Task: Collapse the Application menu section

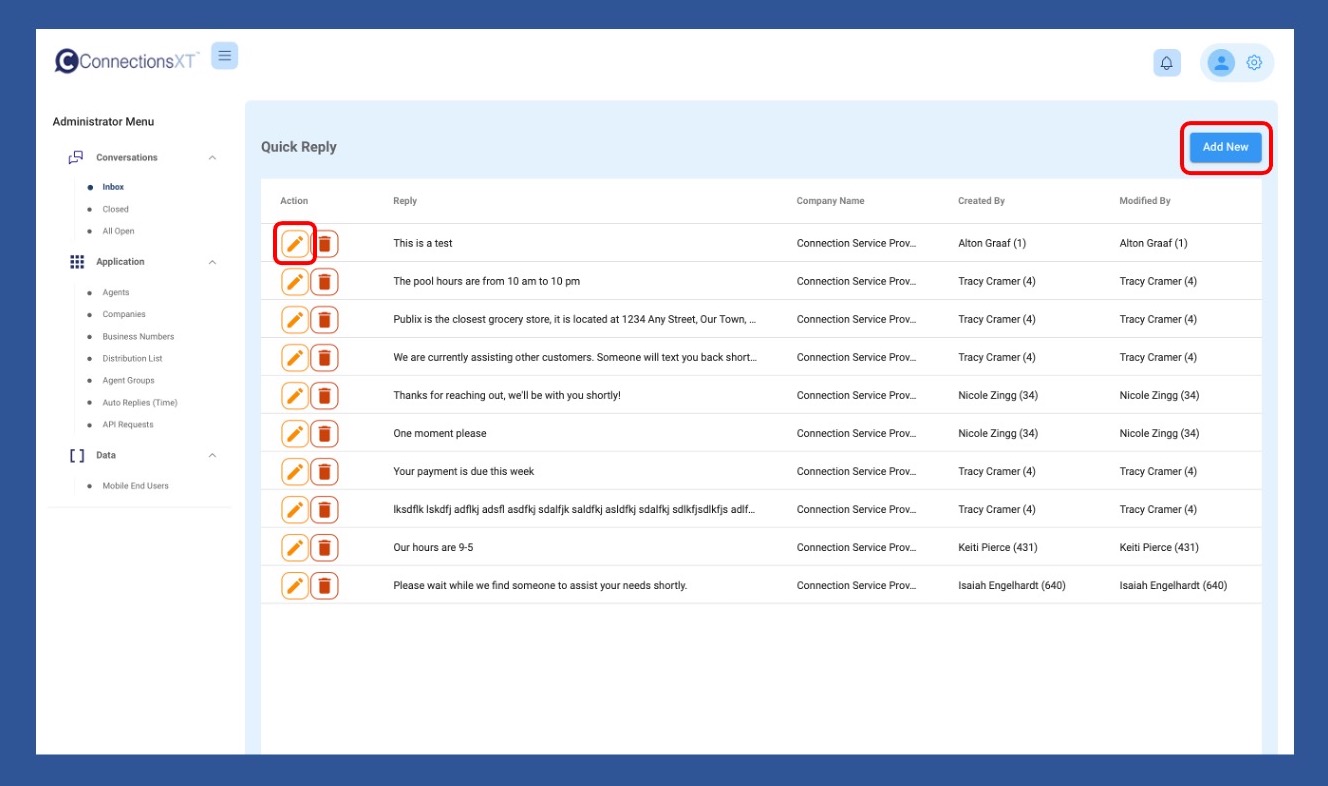Action: tap(212, 262)
